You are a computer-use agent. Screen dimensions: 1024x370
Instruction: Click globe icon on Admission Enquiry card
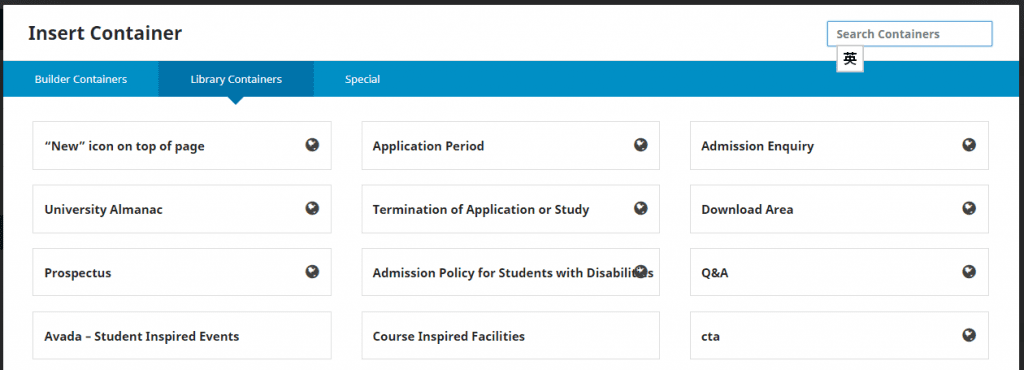(x=969, y=145)
